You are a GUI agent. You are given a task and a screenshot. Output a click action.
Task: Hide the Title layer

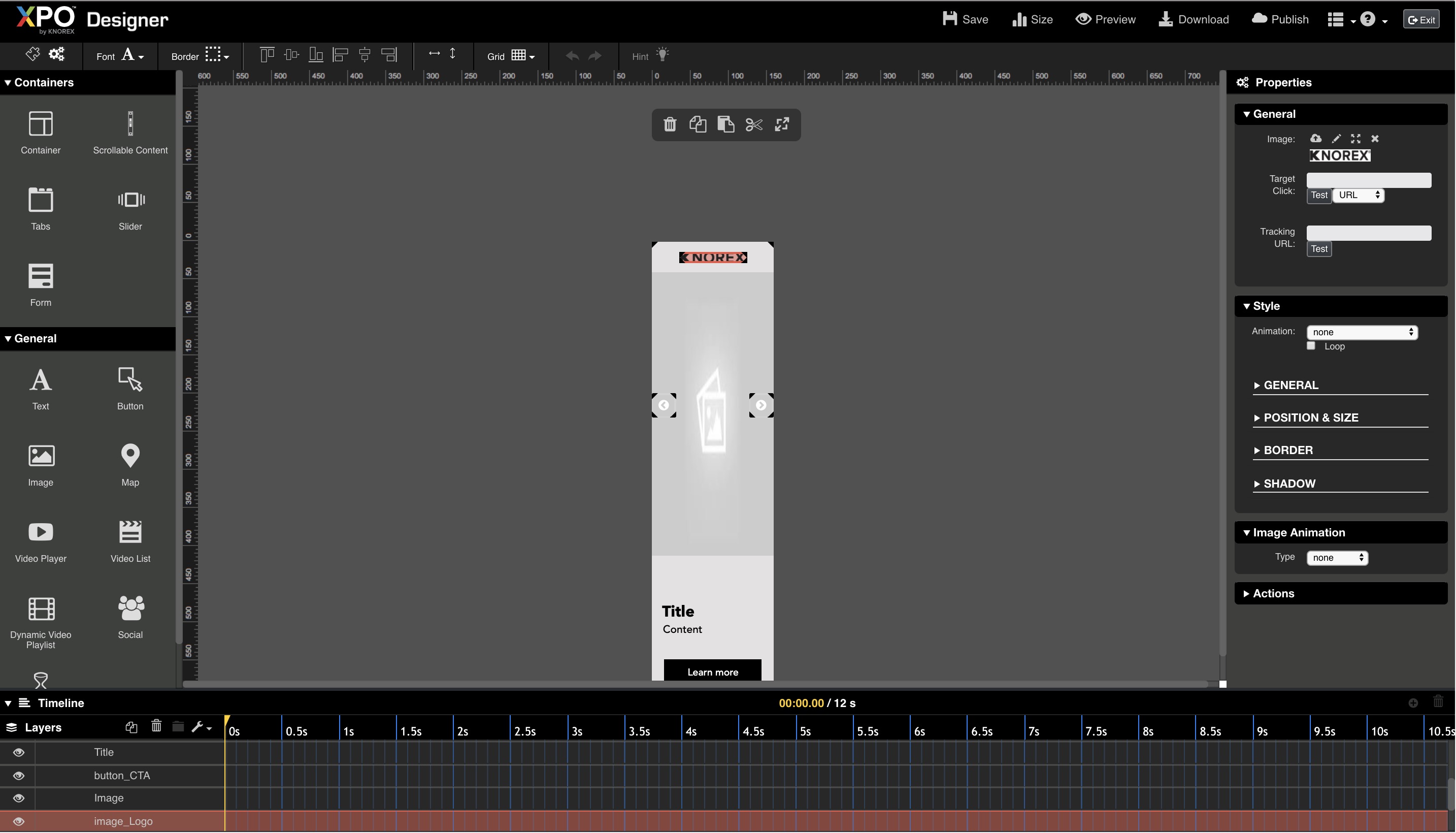(x=18, y=752)
